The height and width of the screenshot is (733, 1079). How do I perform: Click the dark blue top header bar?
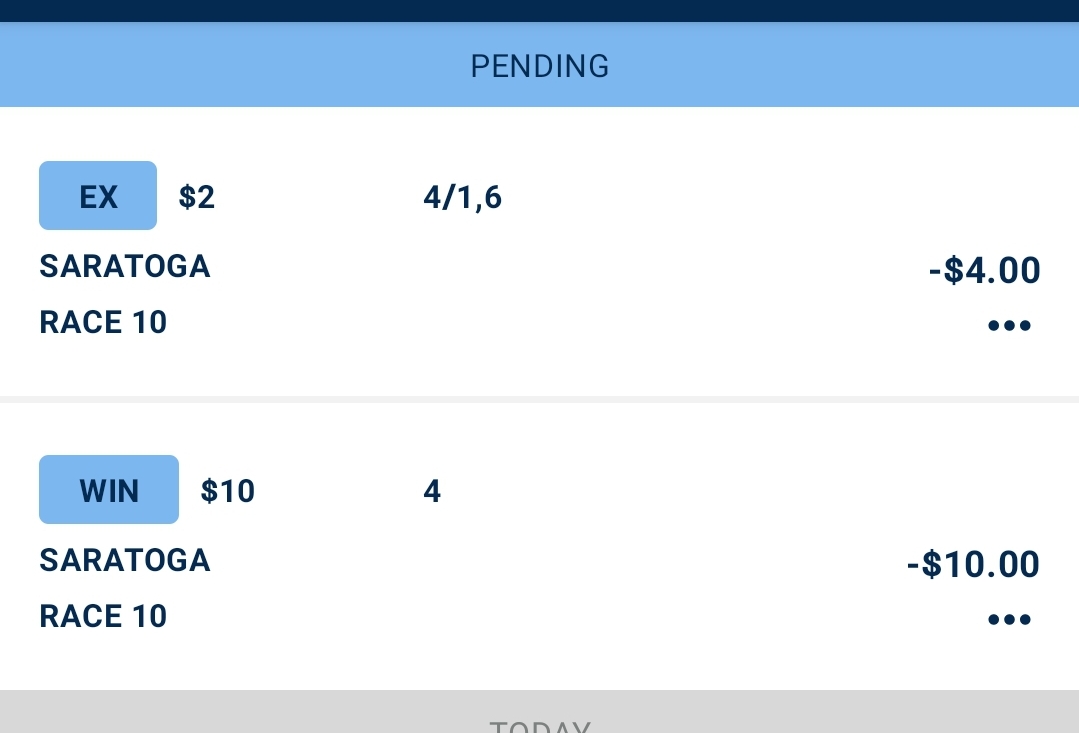[540, 11]
